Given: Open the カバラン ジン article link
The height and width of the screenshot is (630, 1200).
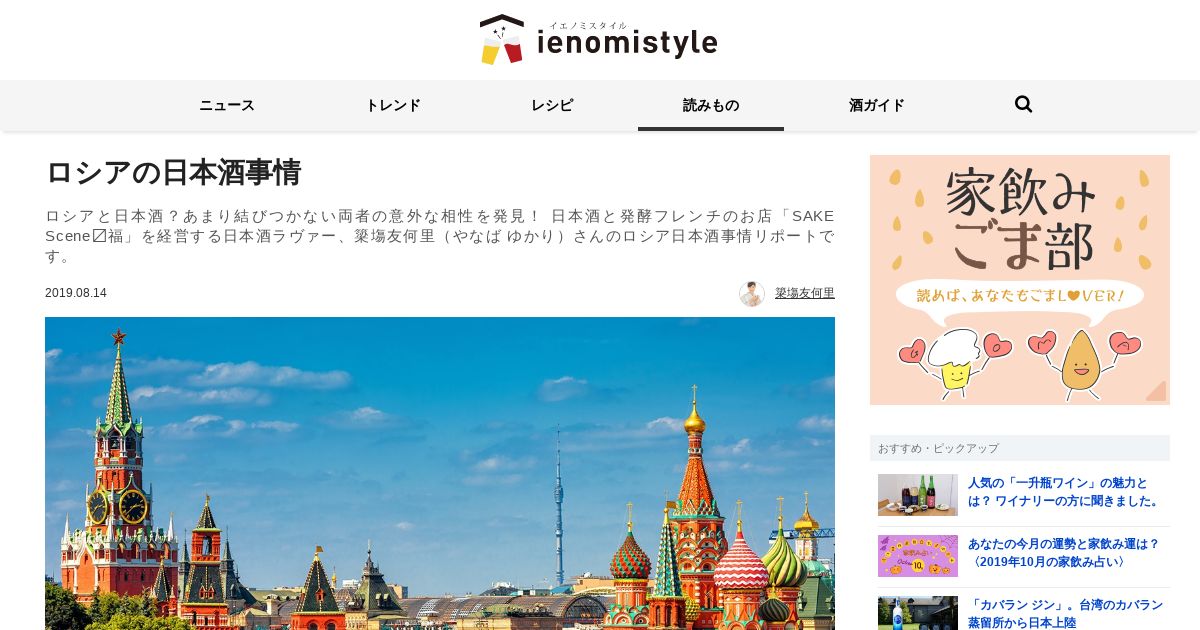Looking at the screenshot, I should click(x=1065, y=614).
